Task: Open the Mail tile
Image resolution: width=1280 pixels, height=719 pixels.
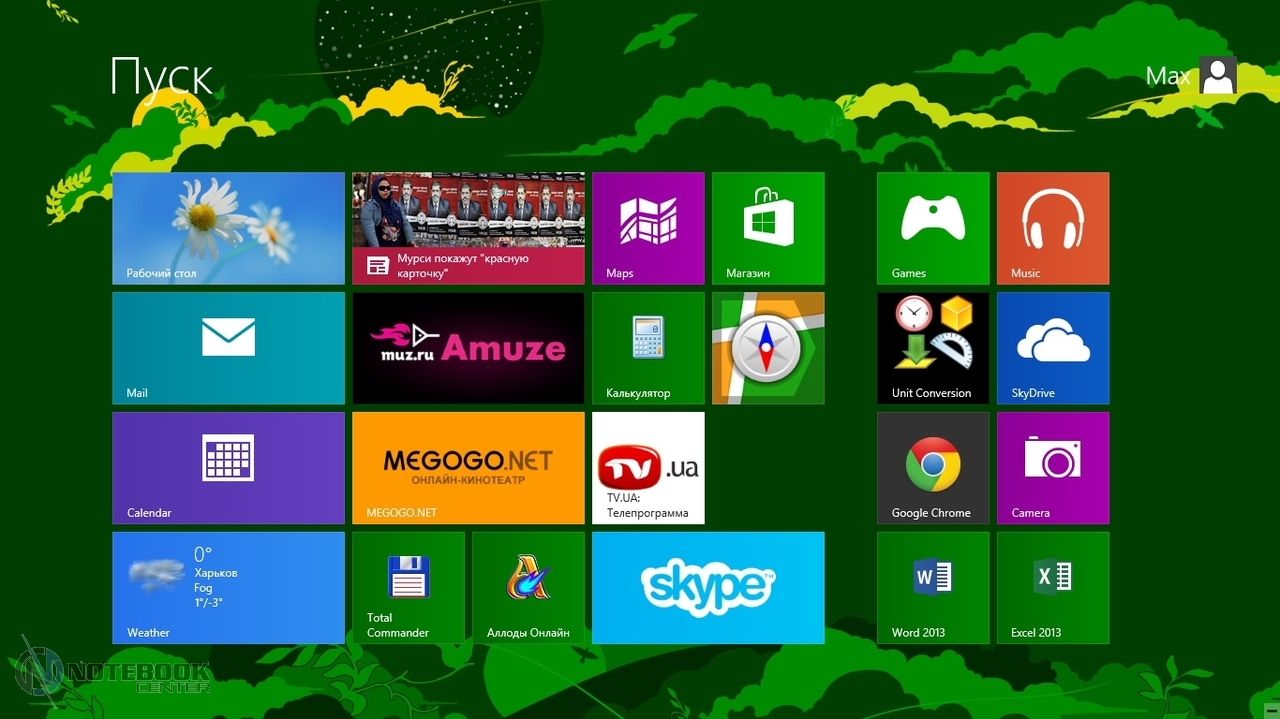Action: 228,348
